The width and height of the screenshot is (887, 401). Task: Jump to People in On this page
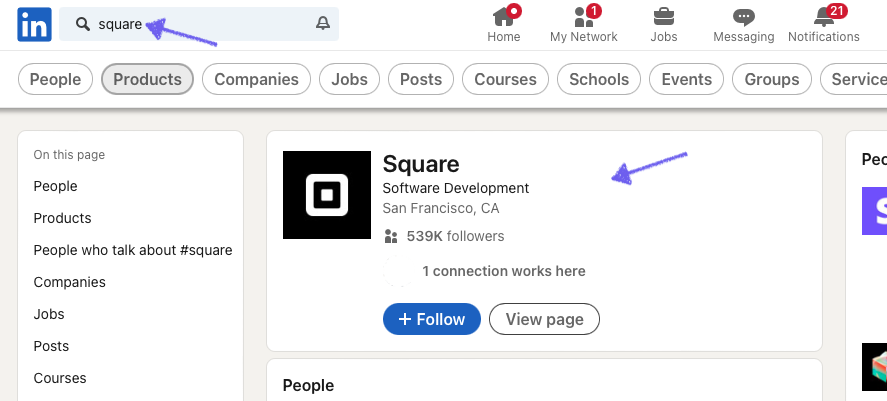(55, 186)
